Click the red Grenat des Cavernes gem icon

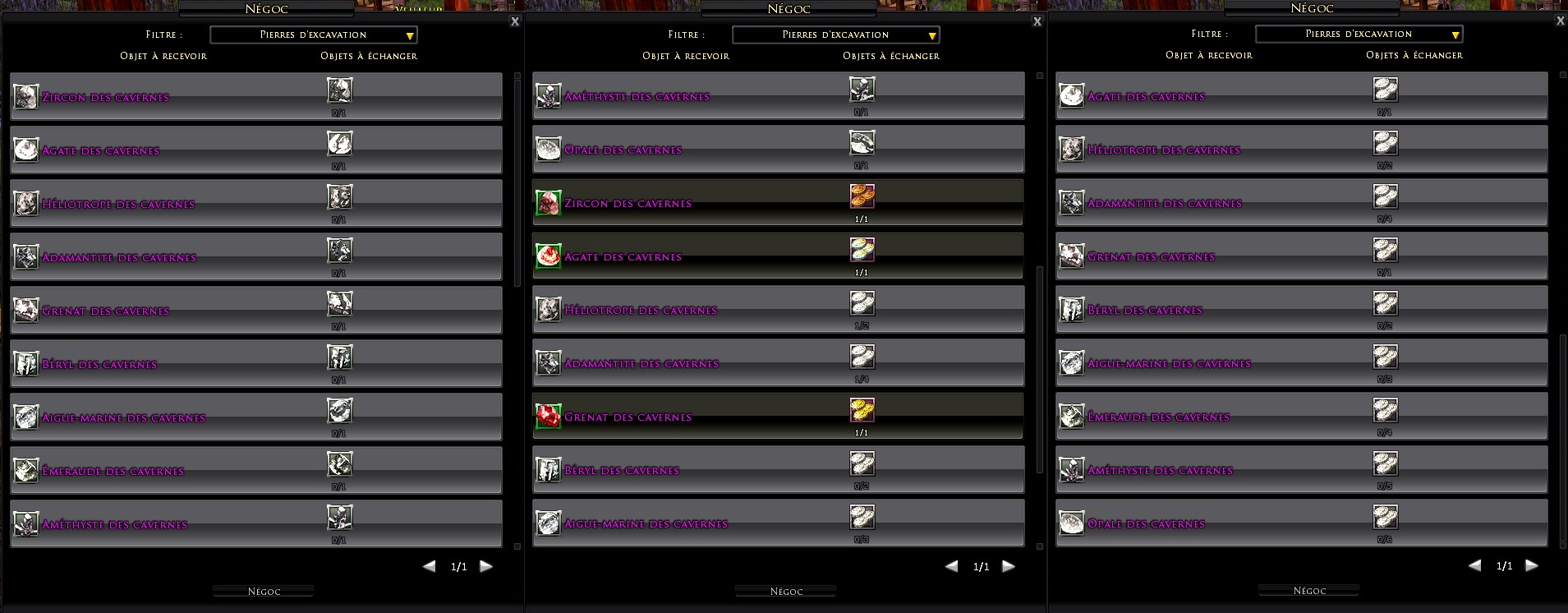click(x=548, y=416)
